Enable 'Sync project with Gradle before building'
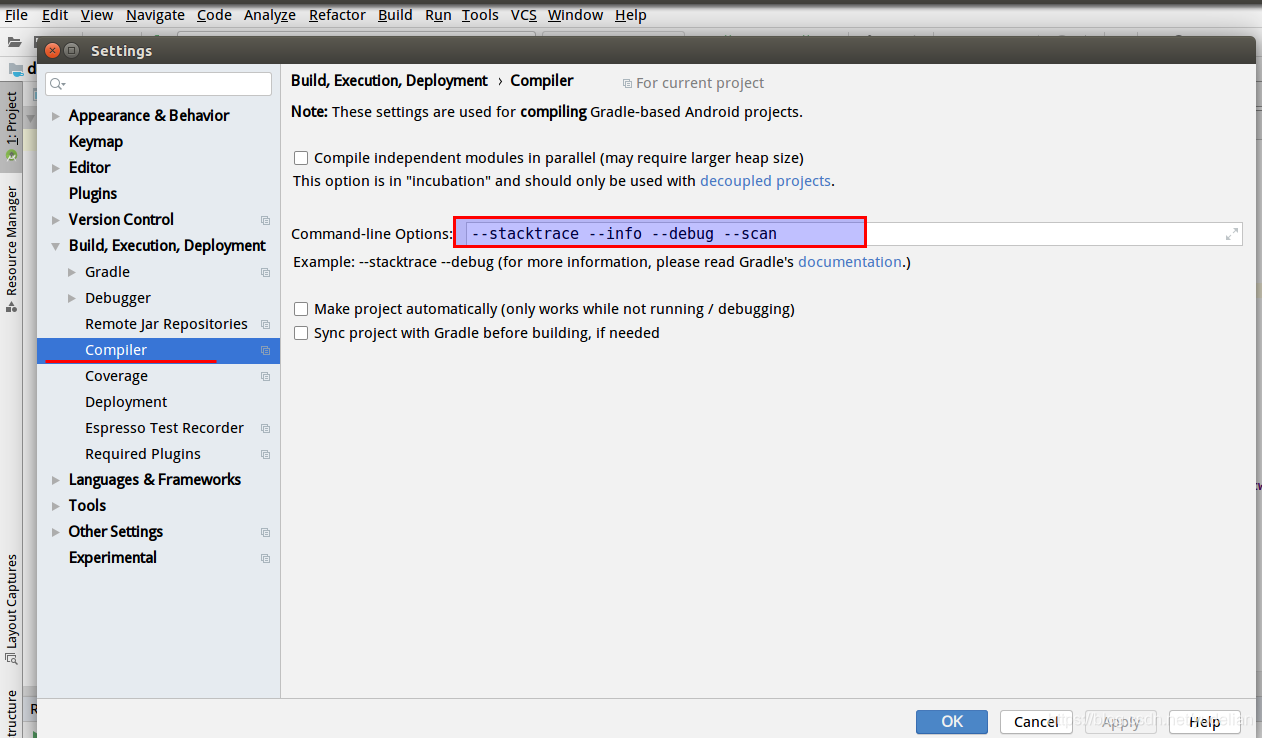The image size is (1262, 738). point(301,332)
